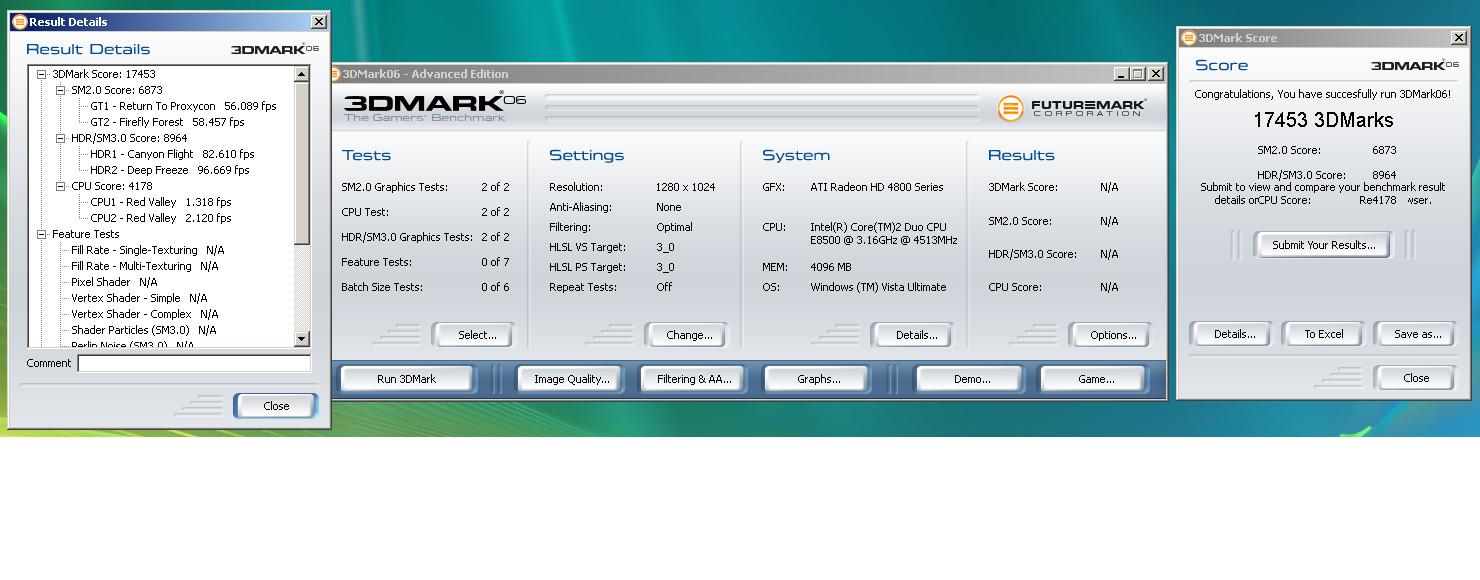Close Result Details via title X
Screen dimensions: 1480x580
[319, 22]
